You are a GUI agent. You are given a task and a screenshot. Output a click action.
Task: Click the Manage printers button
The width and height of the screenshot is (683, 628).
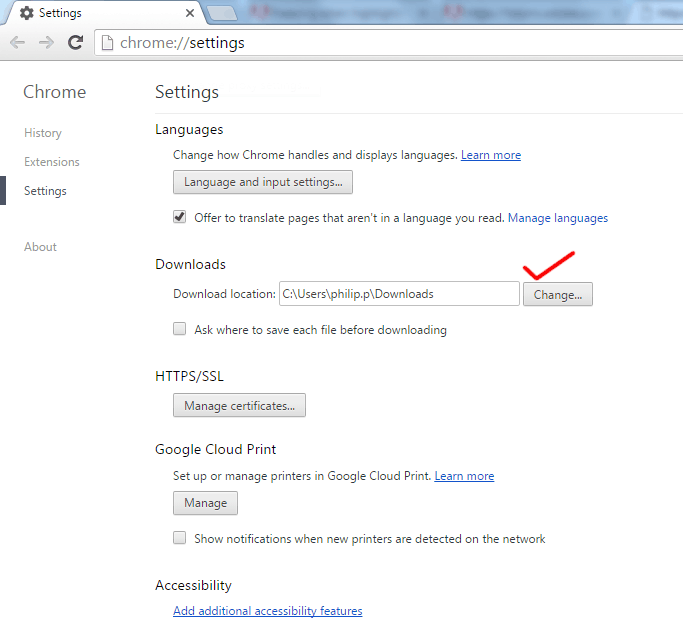coord(206,503)
